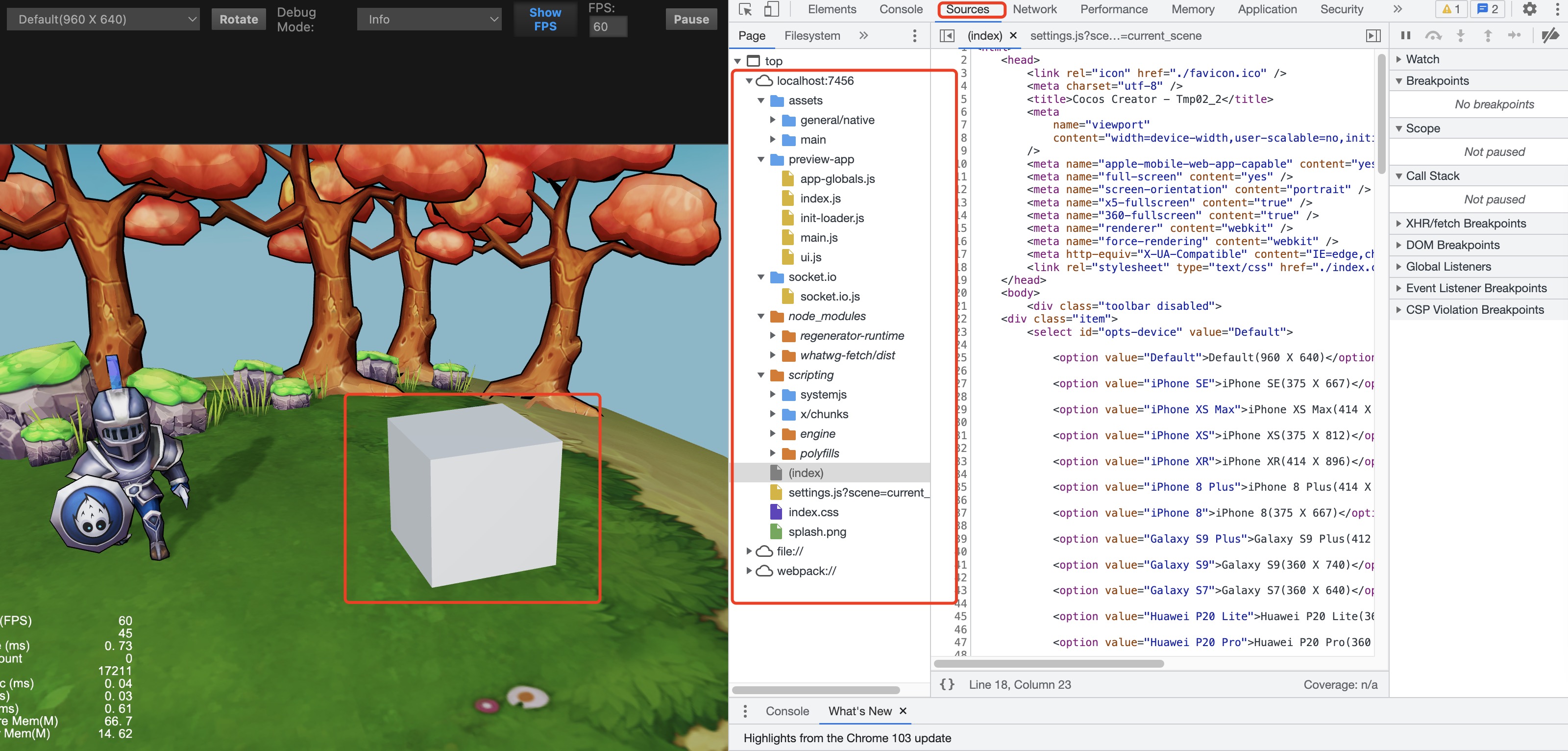The image size is (1568, 751).
Task: Switch to the Filesystem tab
Action: point(811,35)
